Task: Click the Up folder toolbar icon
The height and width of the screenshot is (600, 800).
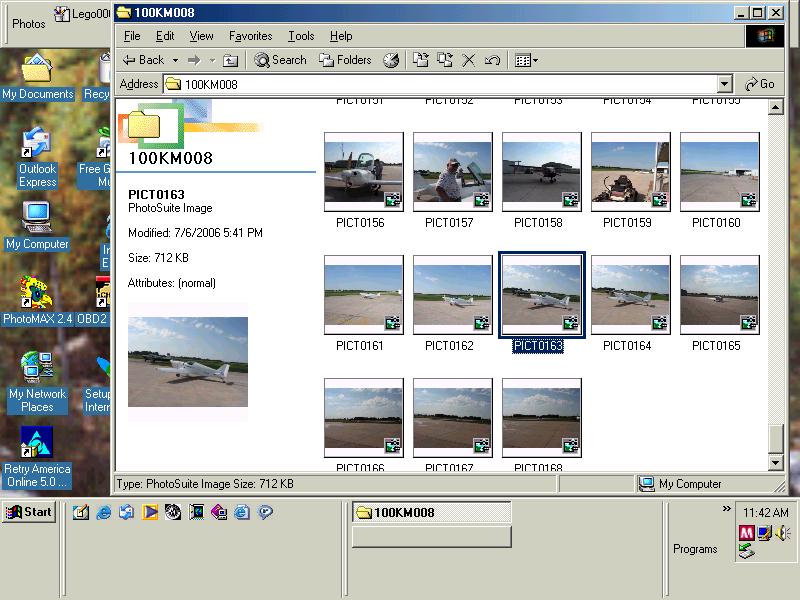Action: pos(230,60)
